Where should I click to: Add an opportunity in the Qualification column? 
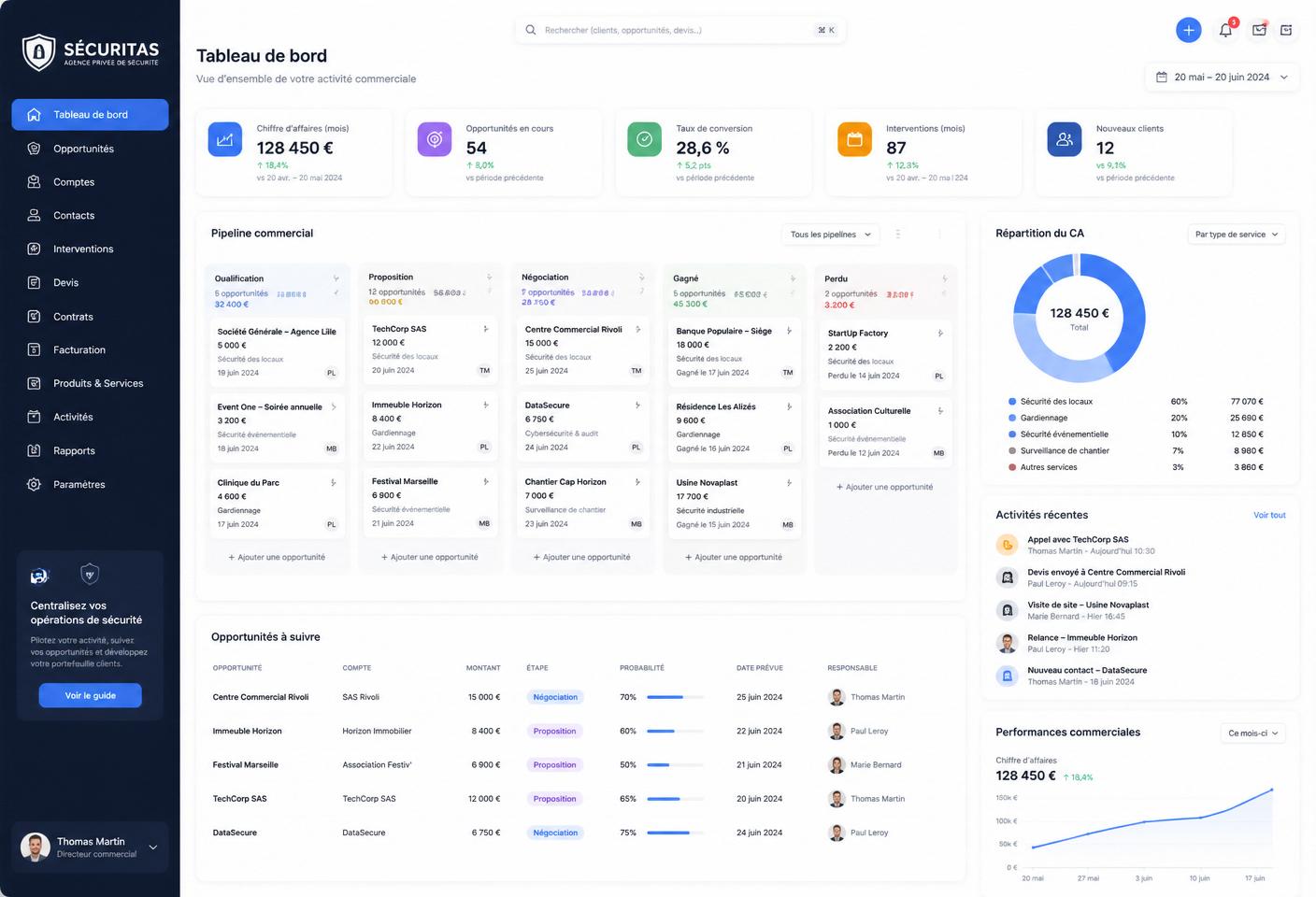[x=277, y=557]
